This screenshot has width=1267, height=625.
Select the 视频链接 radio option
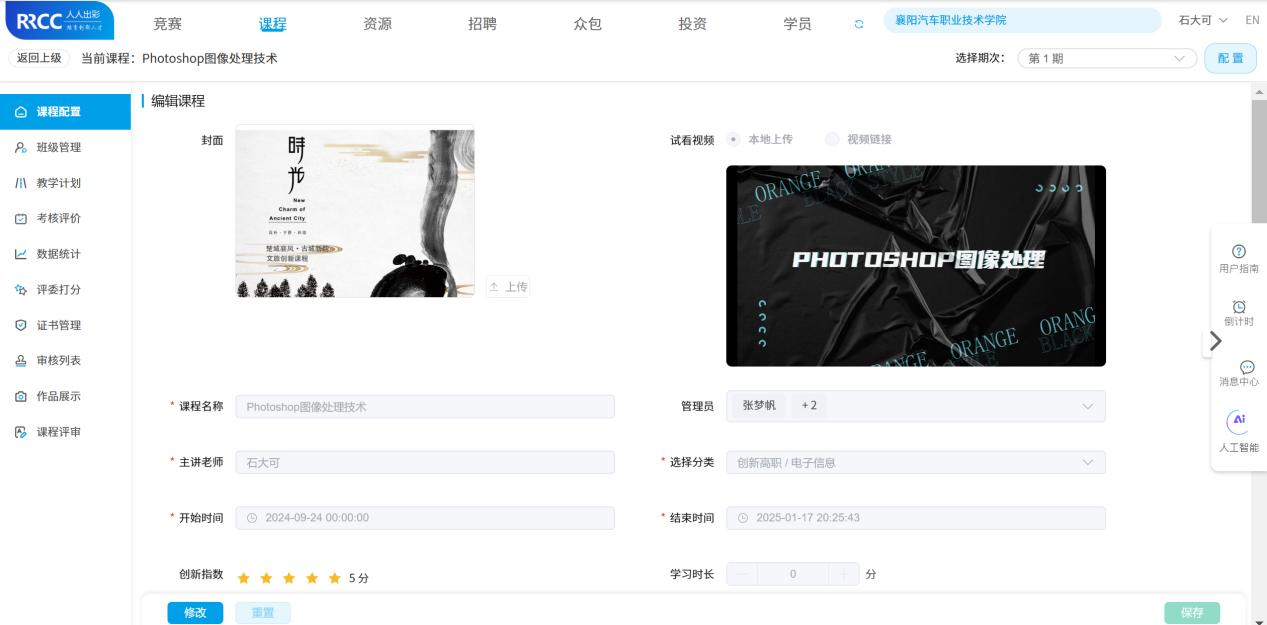pyautogui.click(x=832, y=139)
